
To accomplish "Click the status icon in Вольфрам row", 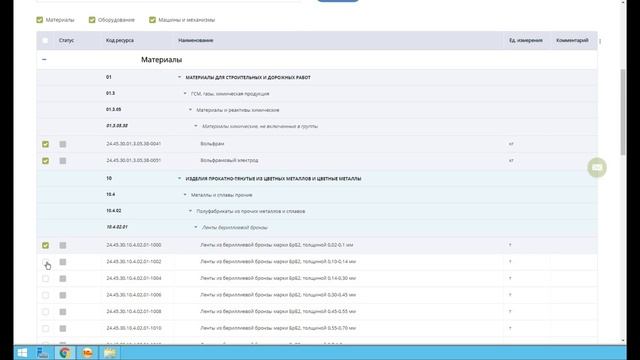I will [x=62, y=144].
